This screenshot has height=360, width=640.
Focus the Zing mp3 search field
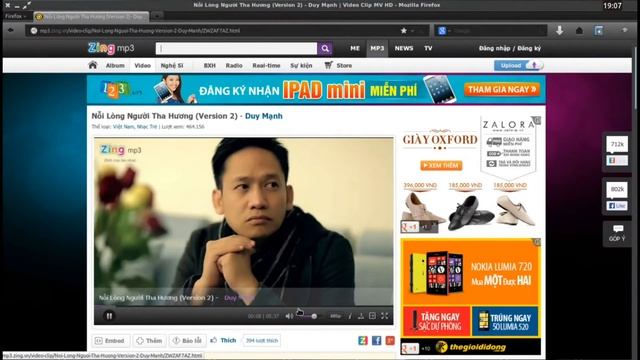click(x=236, y=49)
